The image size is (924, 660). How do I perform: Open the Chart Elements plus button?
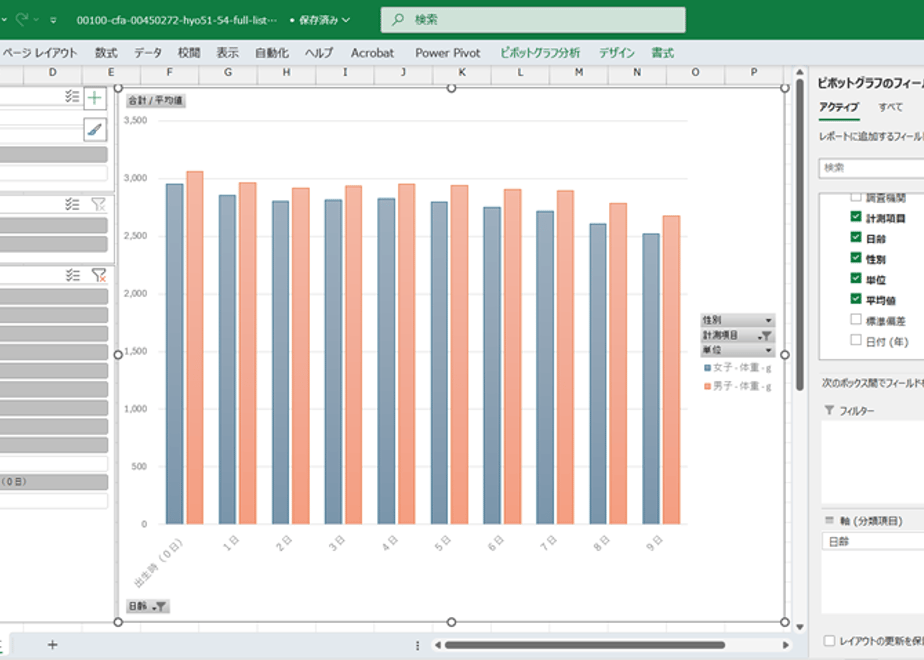click(x=95, y=98)
